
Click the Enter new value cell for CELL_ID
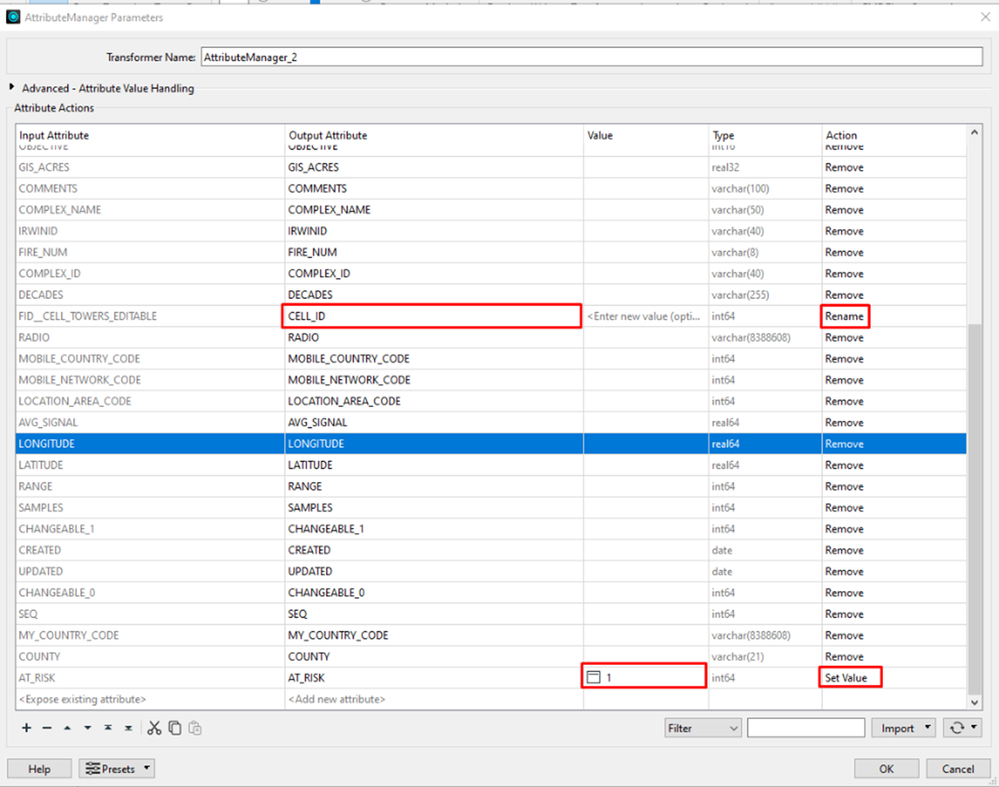645,316
